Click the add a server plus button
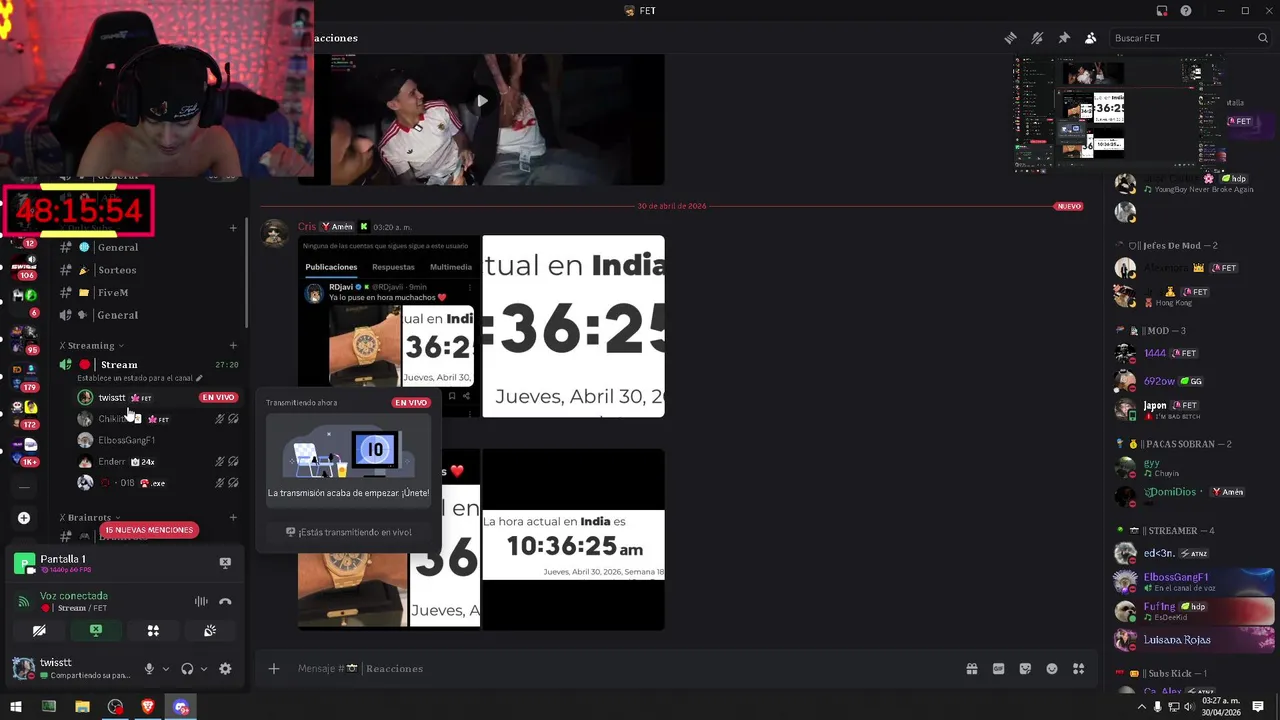This screenshot has width=1280, height=720. (24, 518)
